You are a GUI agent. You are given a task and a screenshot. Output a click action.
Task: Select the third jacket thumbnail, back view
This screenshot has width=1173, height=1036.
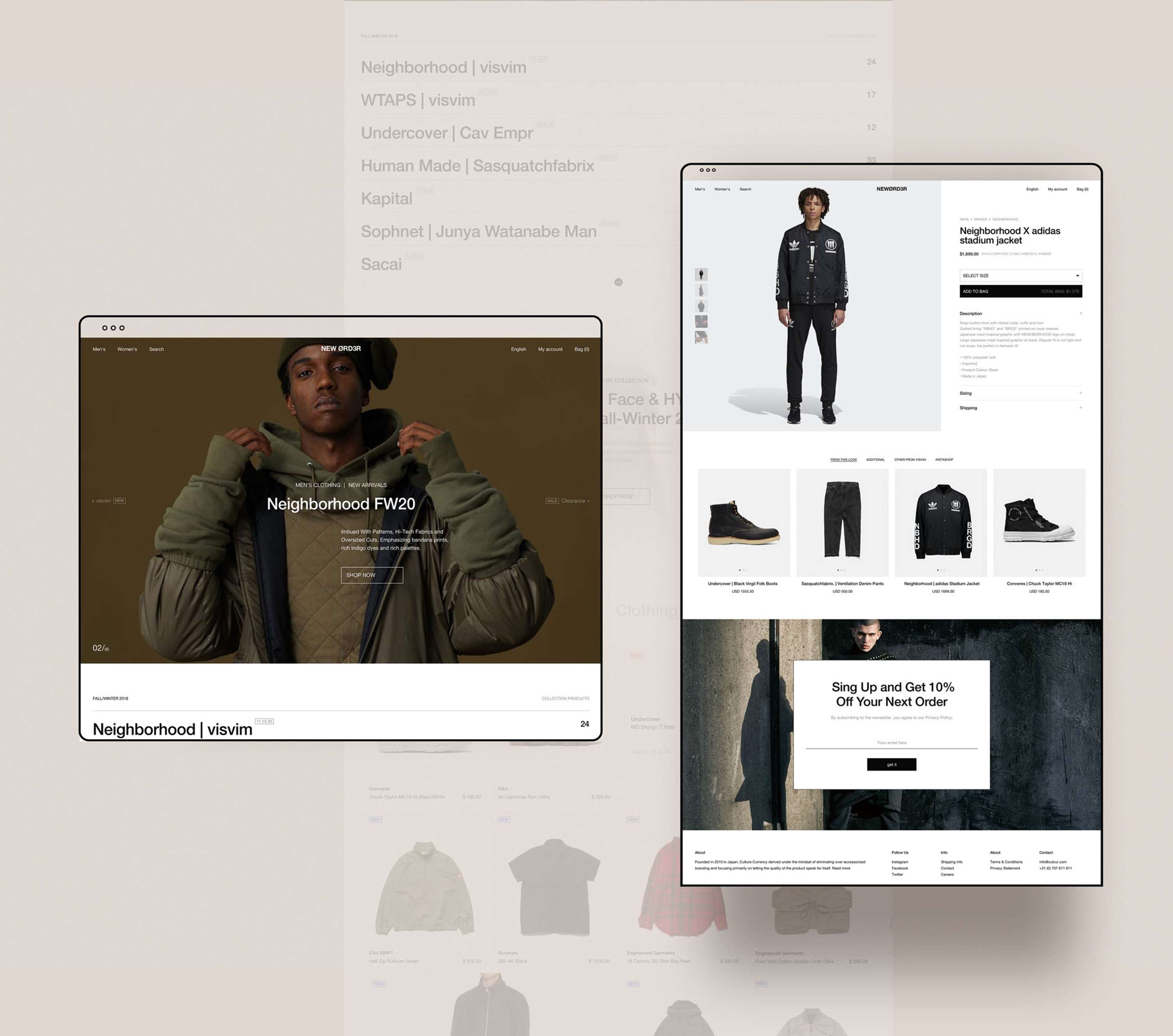click(701, 306)
